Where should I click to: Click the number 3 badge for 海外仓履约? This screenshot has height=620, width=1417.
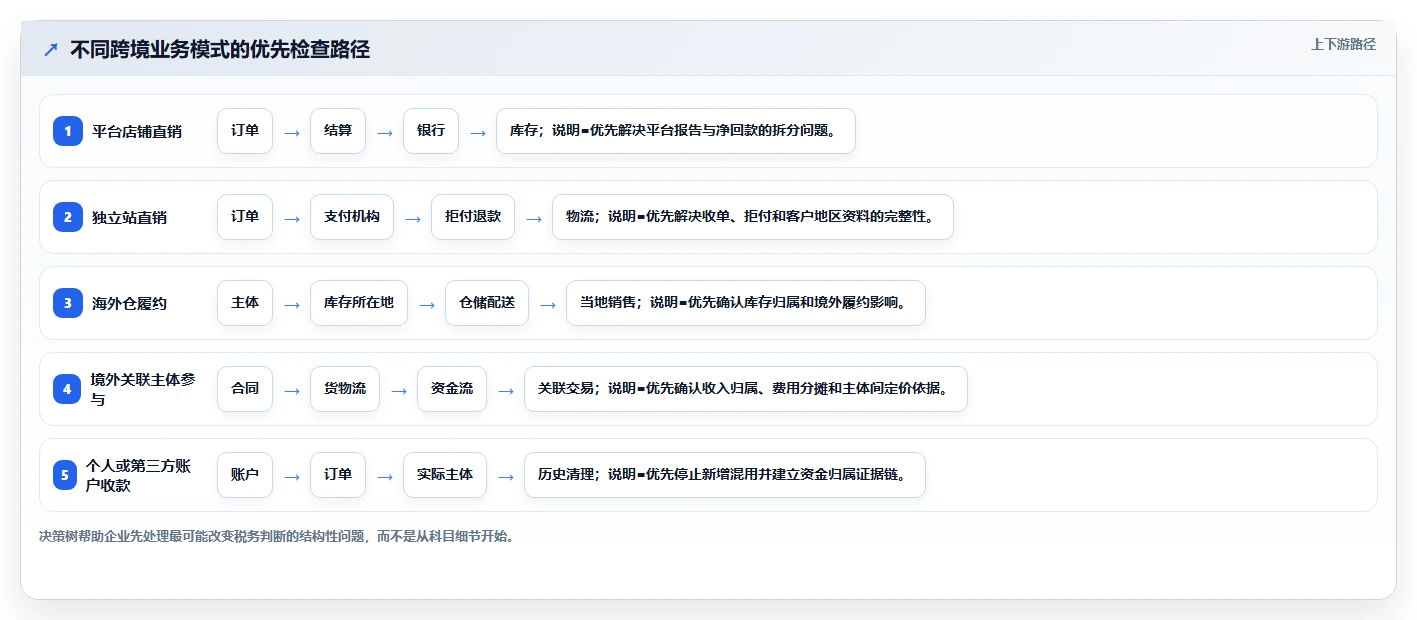tap(67, 303)
